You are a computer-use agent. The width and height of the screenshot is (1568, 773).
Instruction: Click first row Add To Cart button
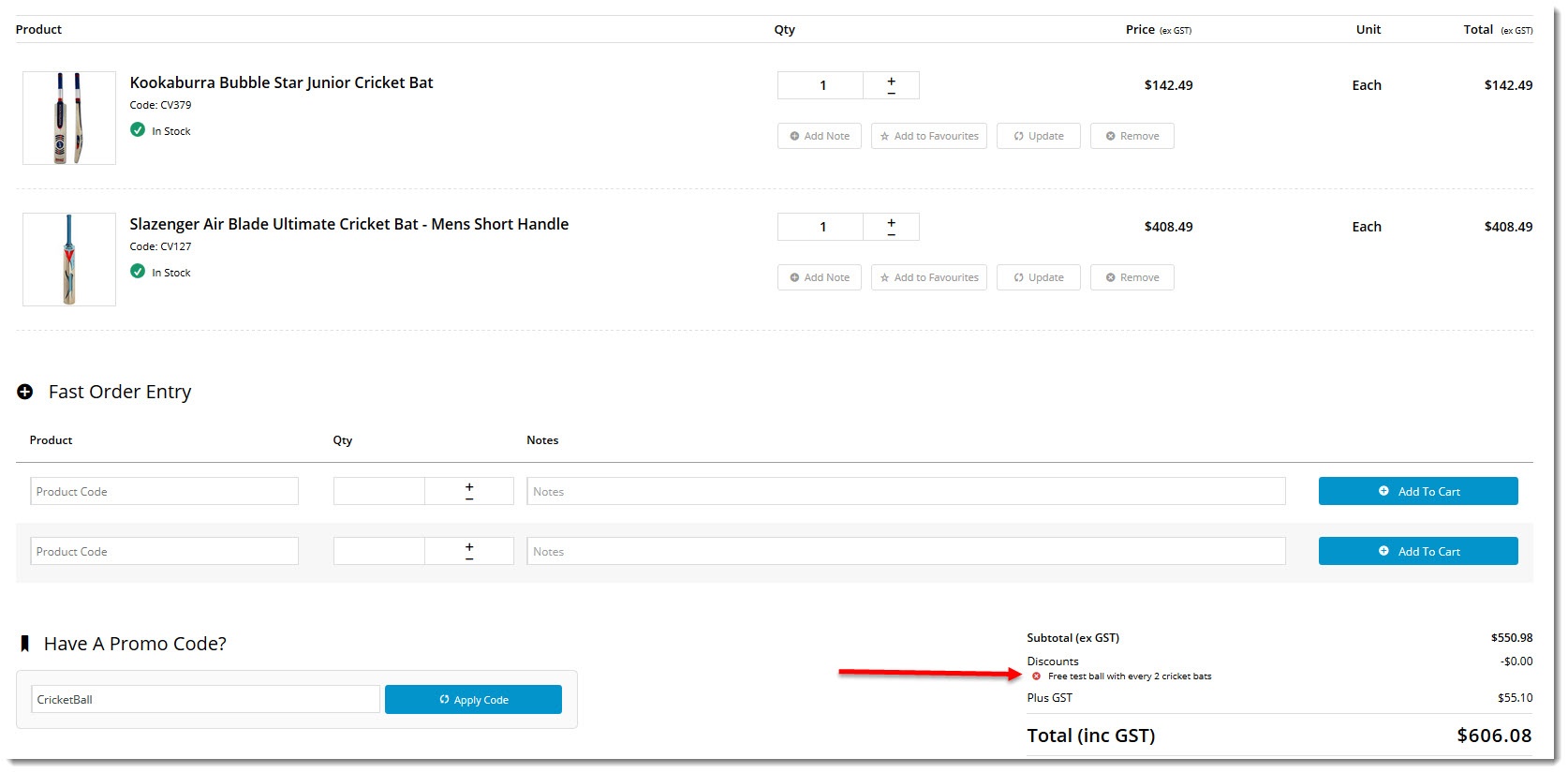[x=1418, y=491]
